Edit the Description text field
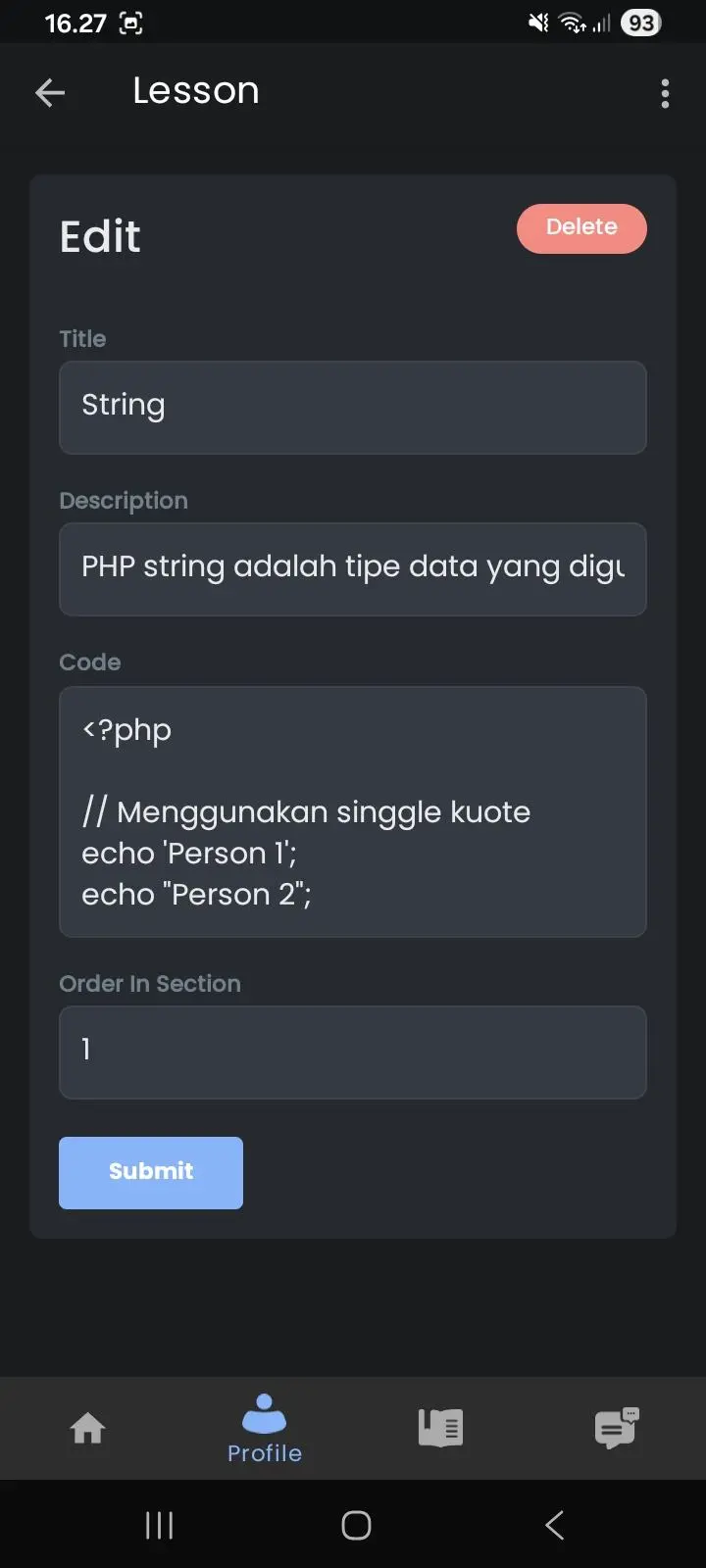 point(353,569)
